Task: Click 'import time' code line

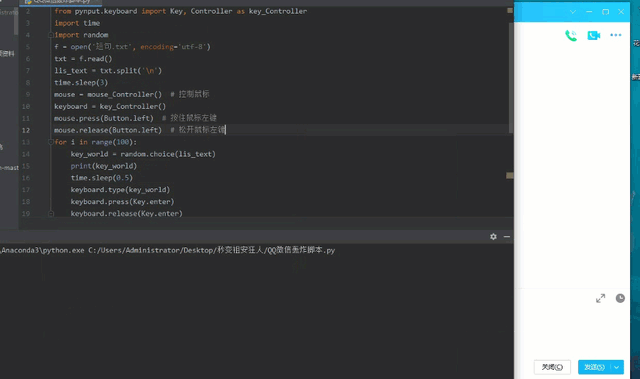Action: [x=77, y=23]
